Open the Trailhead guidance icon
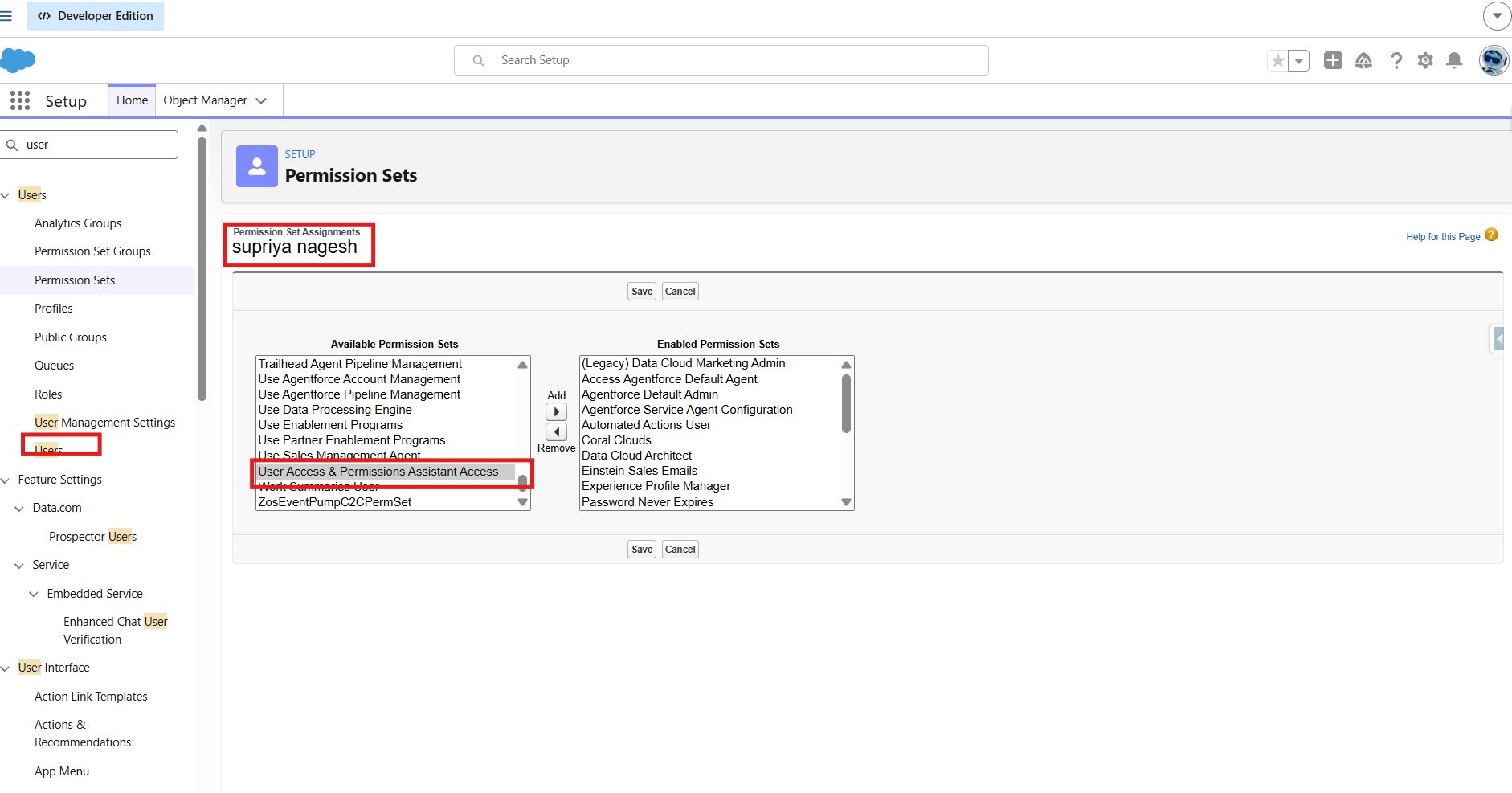Viewport: 1512px width, 793px height. point(1363,60)
